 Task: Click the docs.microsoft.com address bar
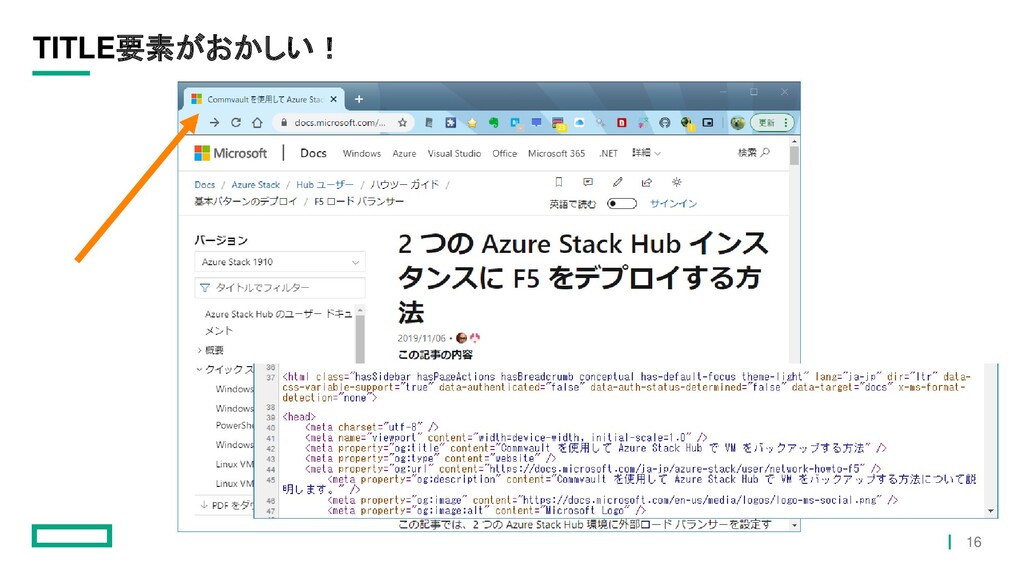344,122
